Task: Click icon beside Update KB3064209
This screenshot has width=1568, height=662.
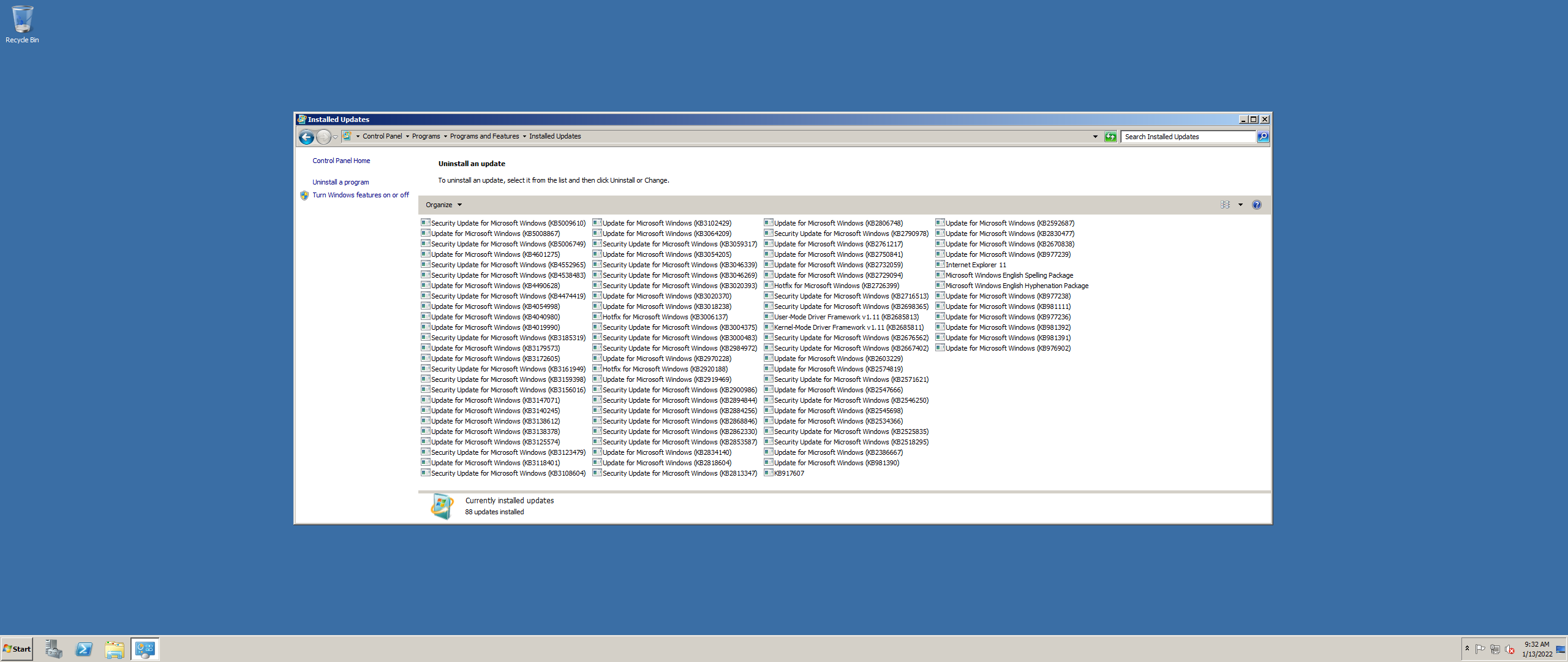Action: point(597,233)
